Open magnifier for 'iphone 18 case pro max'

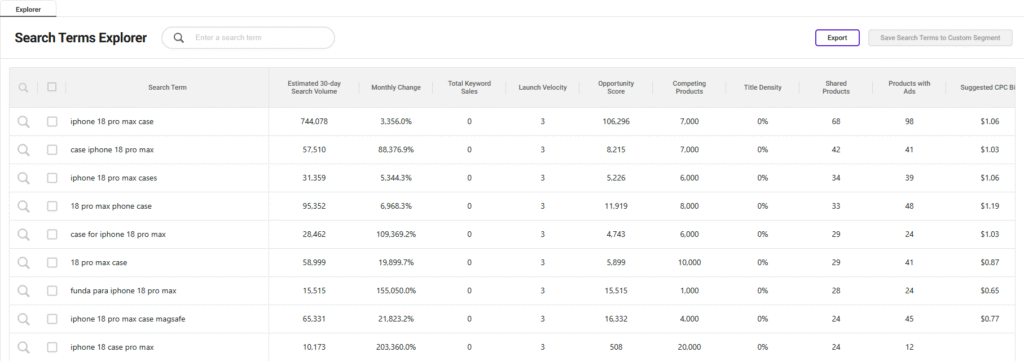point(24,347)
